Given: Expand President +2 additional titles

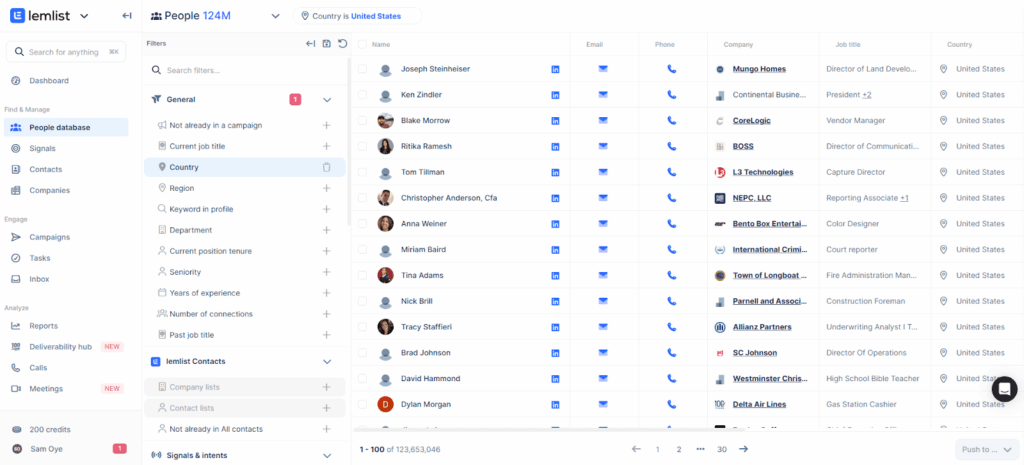Looking at the screenshot, I should [x=867, y=95].
